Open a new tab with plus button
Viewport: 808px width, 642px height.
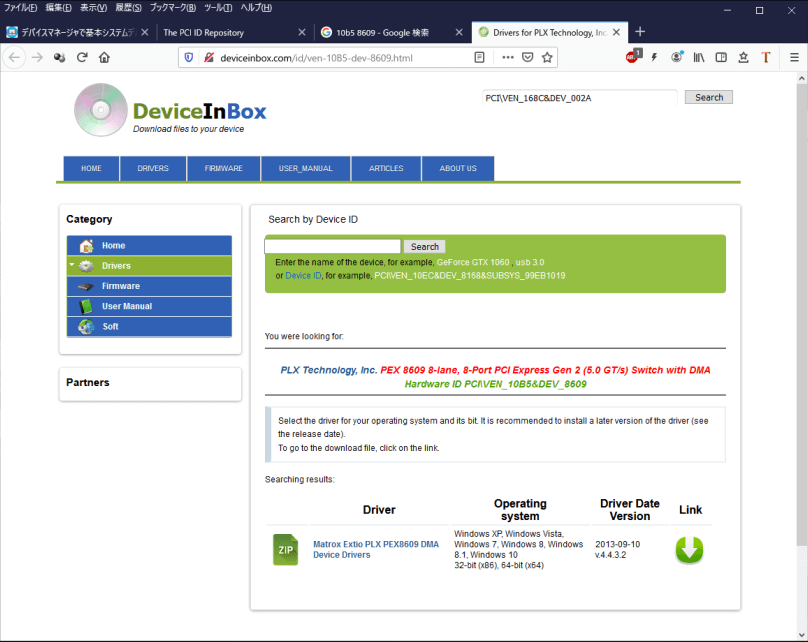coord(640,32)
